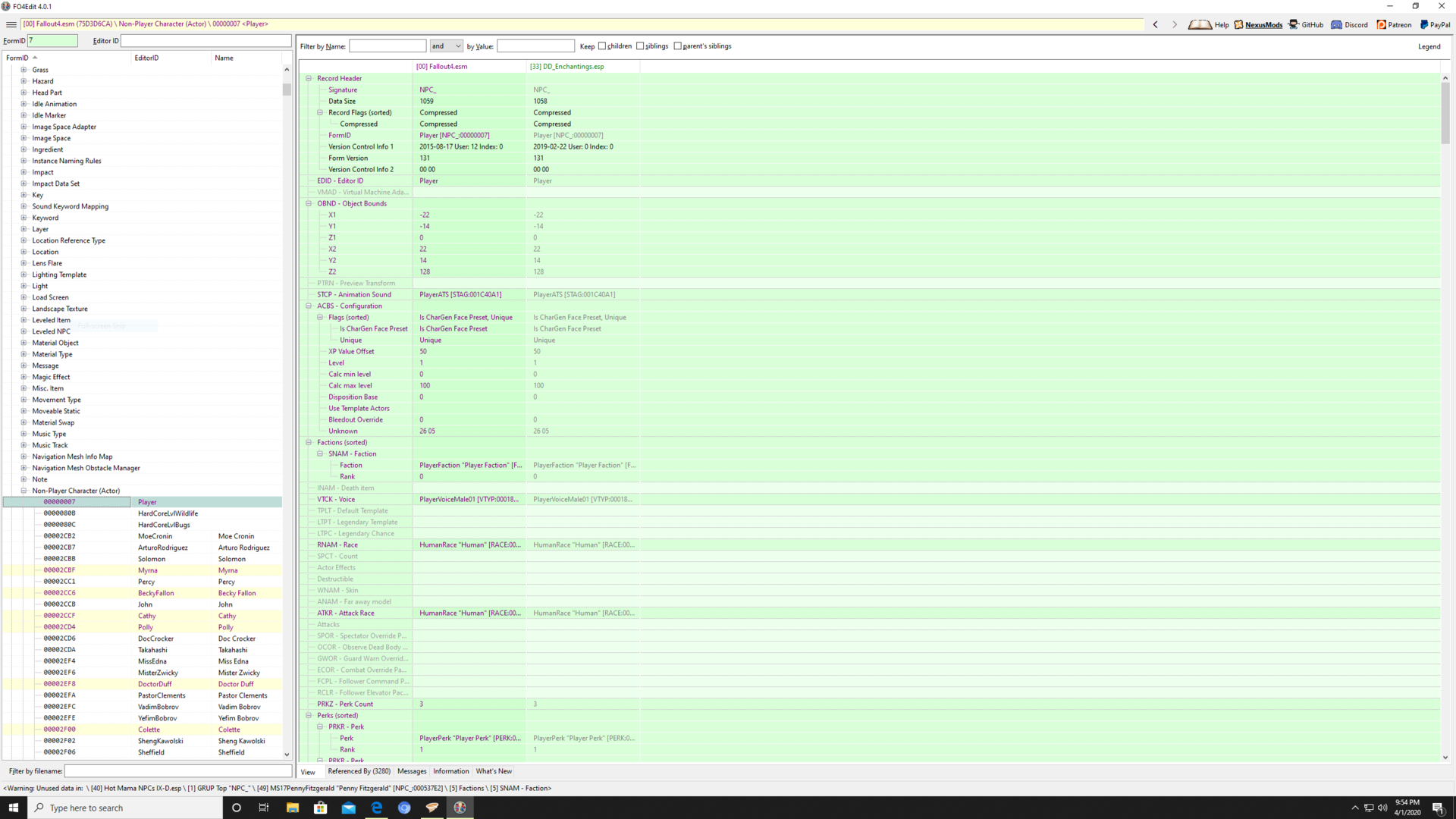Open the NexusMods link
This screenshot has width=1456, height=819.
(1258, 24)
